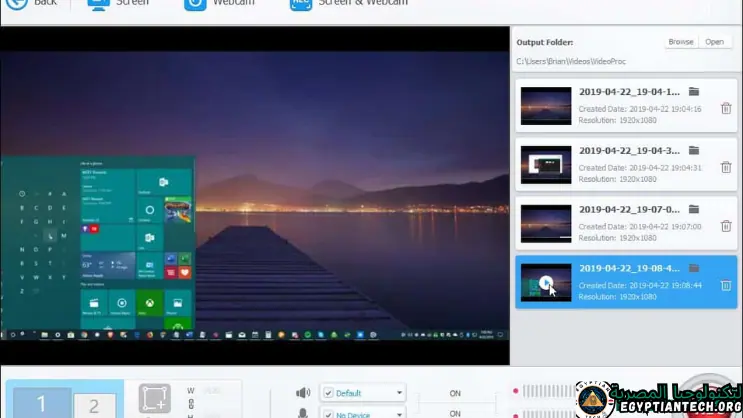
Task: Click the preview area showing the desktop
Action: (x=255, y=195)
